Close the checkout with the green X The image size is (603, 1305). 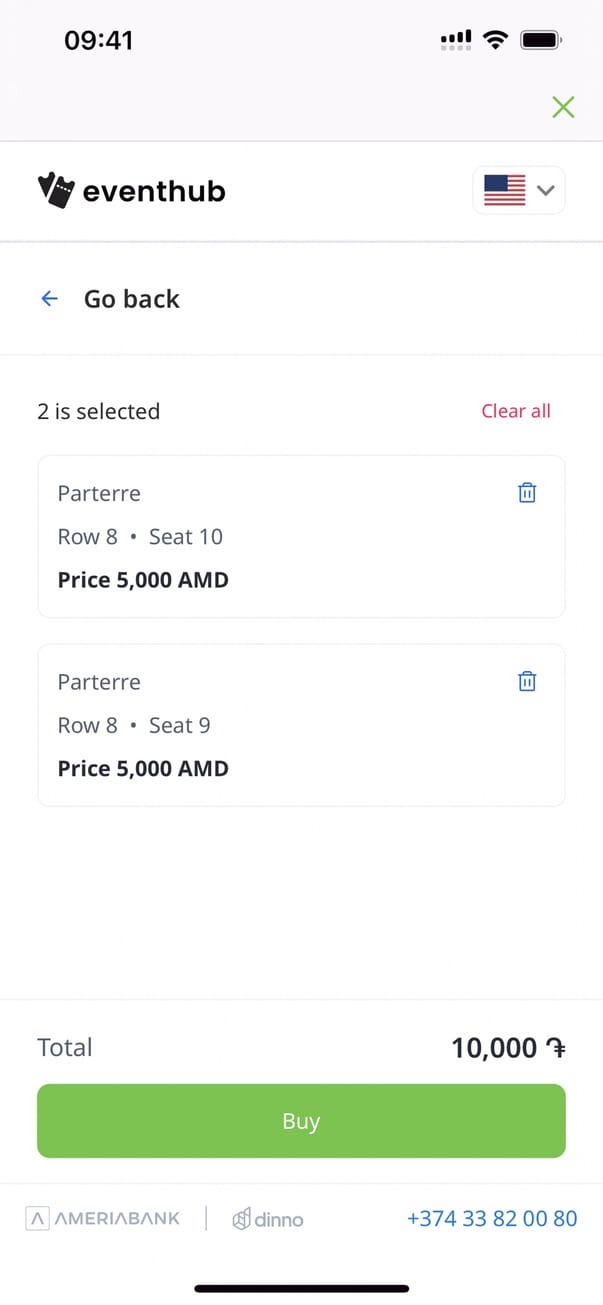tap(563, 107)
